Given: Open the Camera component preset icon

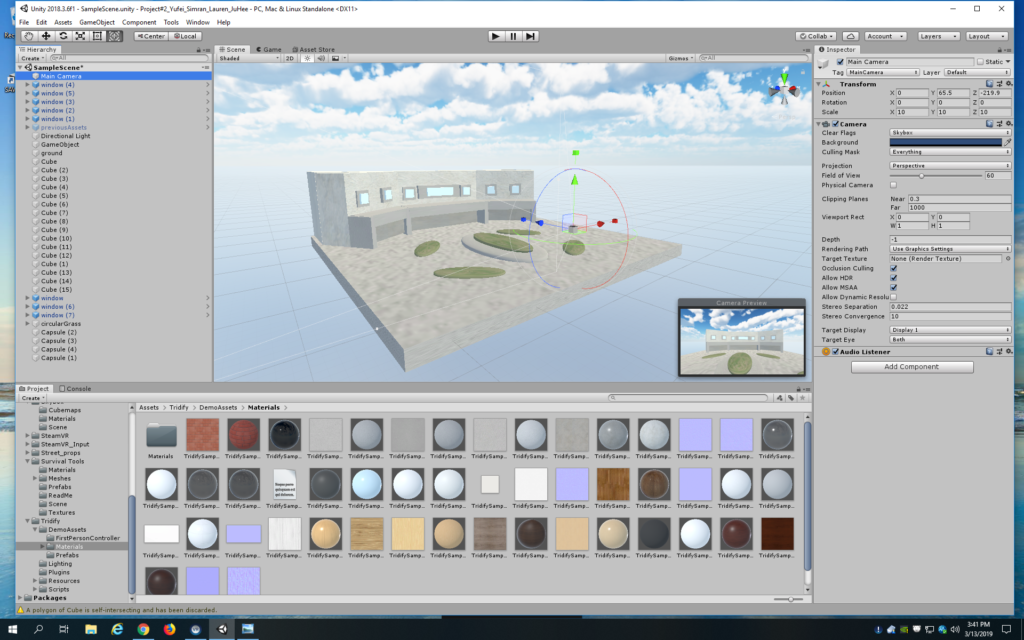Looking at the screenshot, I should coord(999,123).
